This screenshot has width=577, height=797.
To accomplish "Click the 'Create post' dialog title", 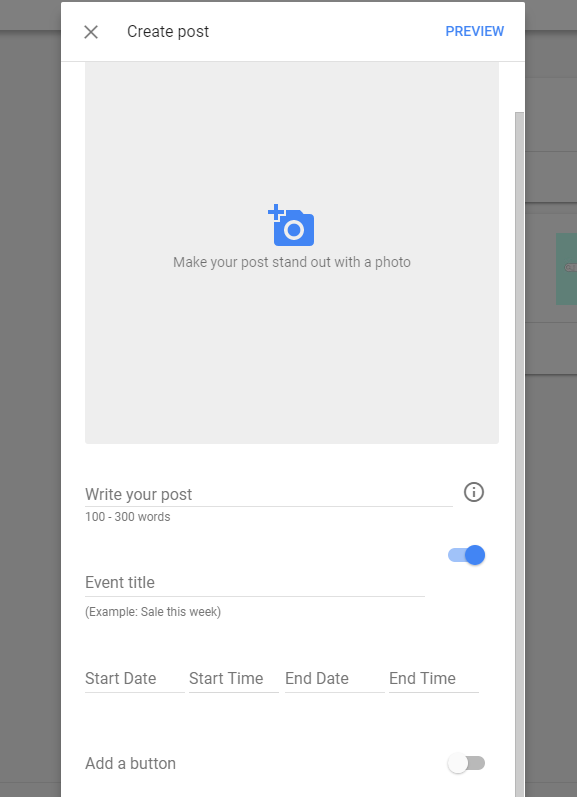I will pos(168,32).
